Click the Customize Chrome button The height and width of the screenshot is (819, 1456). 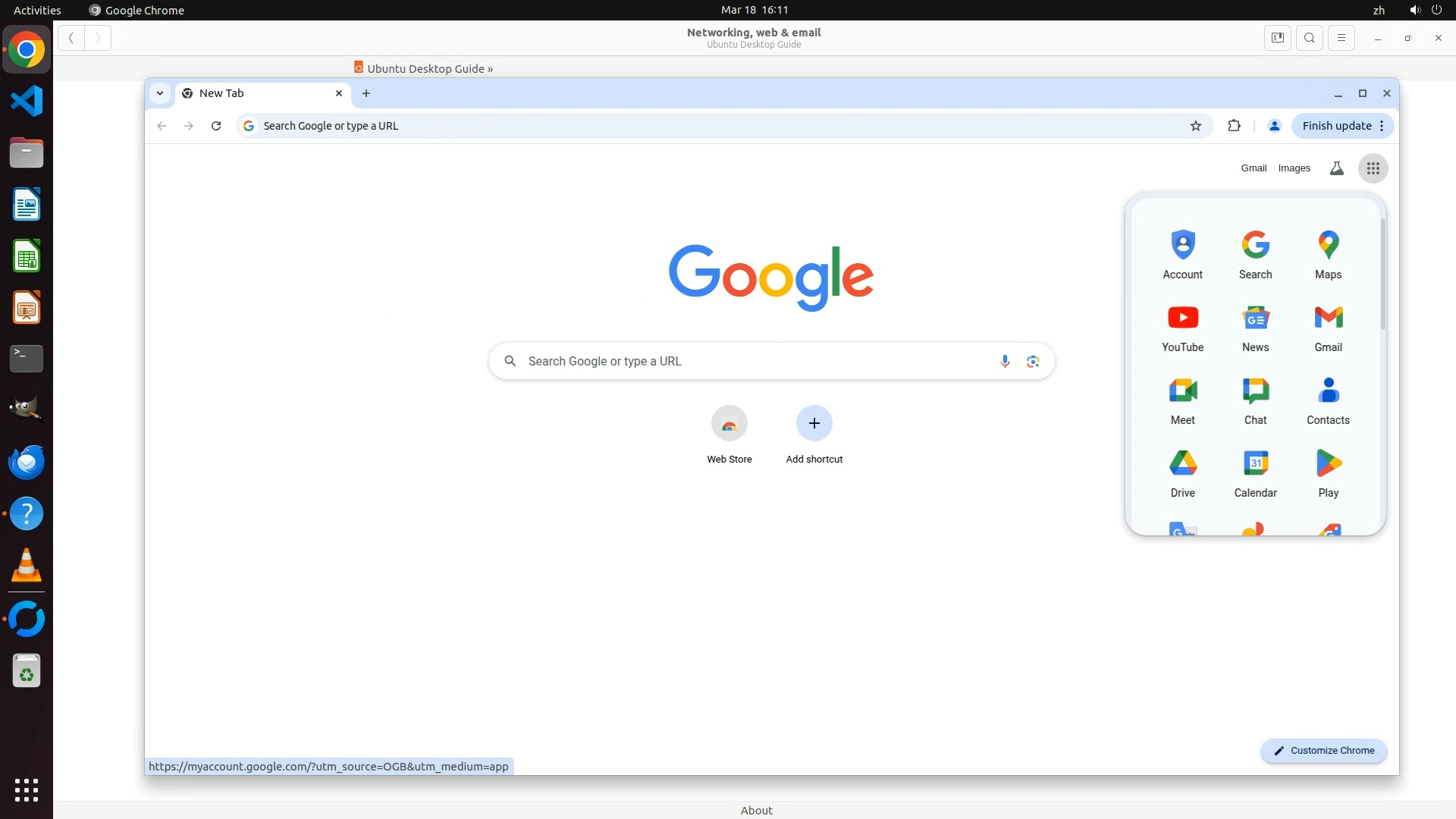pos(1324,751)
